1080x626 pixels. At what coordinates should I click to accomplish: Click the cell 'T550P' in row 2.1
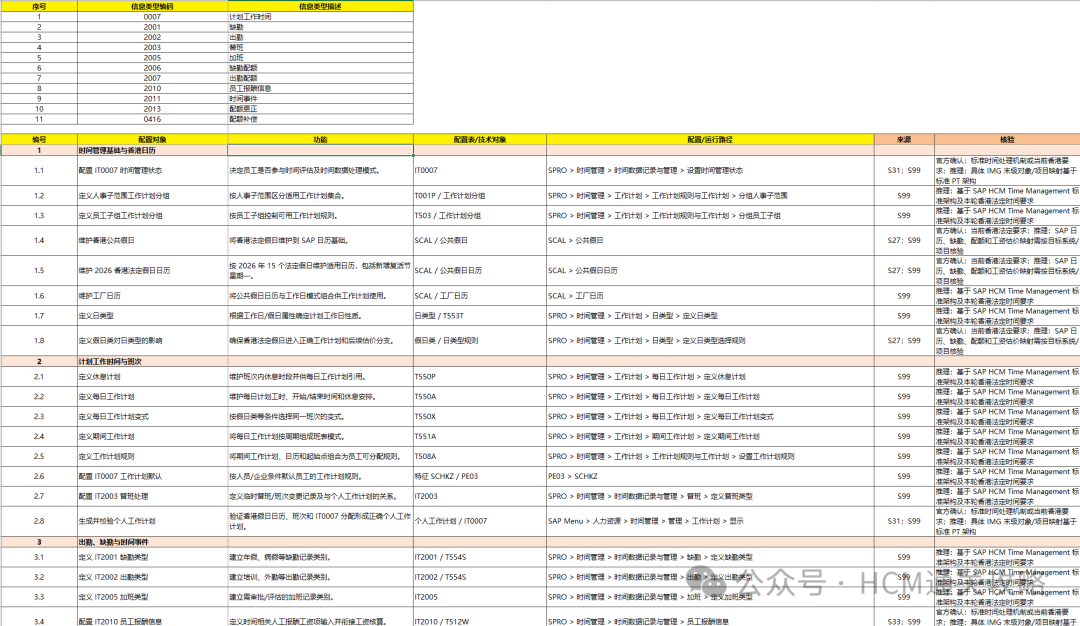480,377
